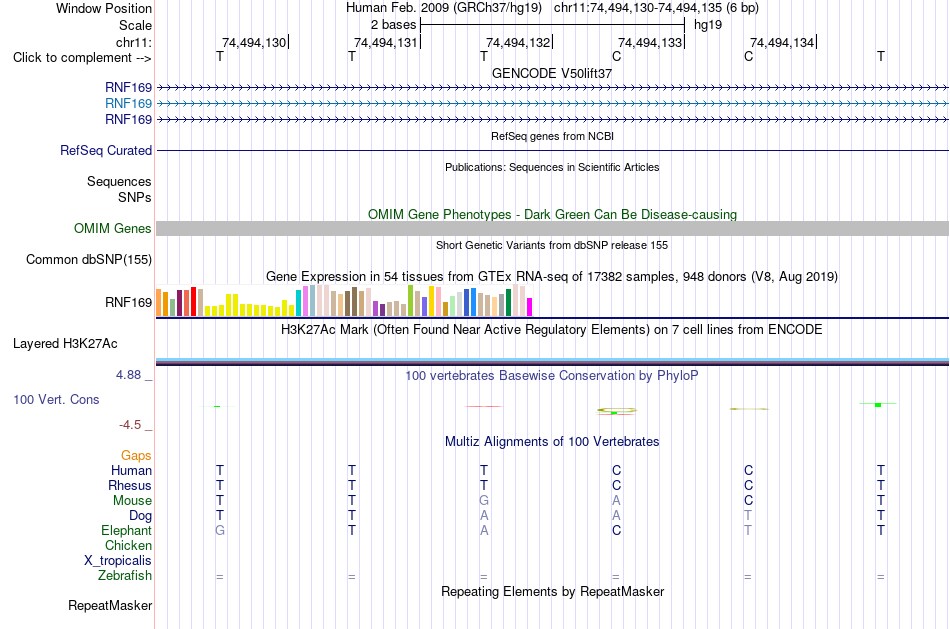Click the cyan bar in the GTEx chart
950x629 pixels.
pyautogui.click(x=299, y=303)
